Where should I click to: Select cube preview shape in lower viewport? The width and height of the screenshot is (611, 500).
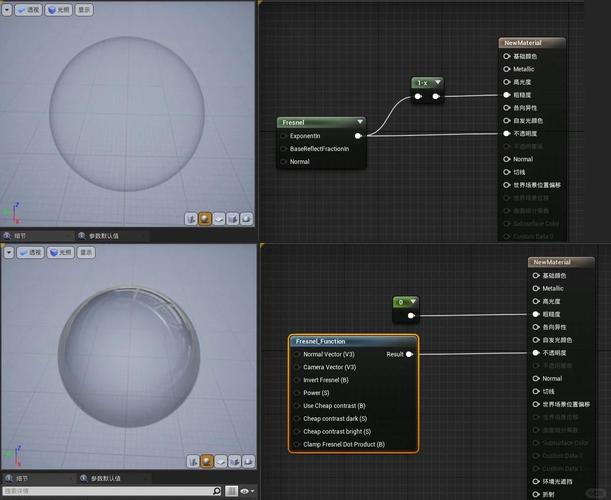tap(235, 461)
